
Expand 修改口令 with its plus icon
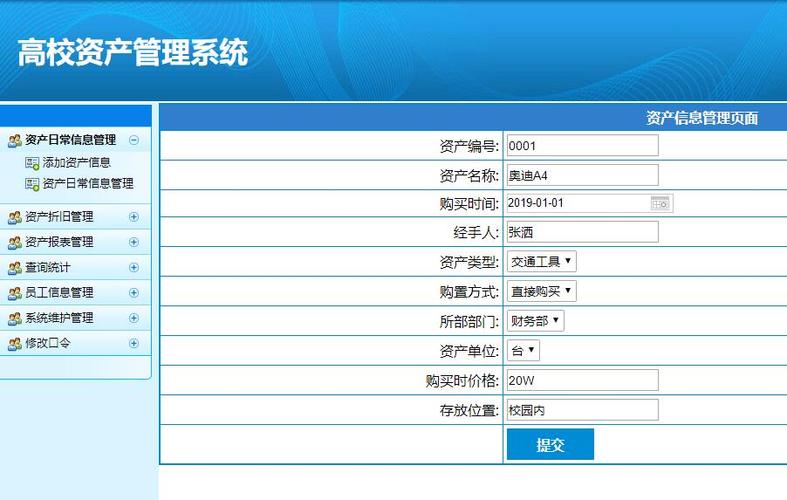(x=134, y=343)
